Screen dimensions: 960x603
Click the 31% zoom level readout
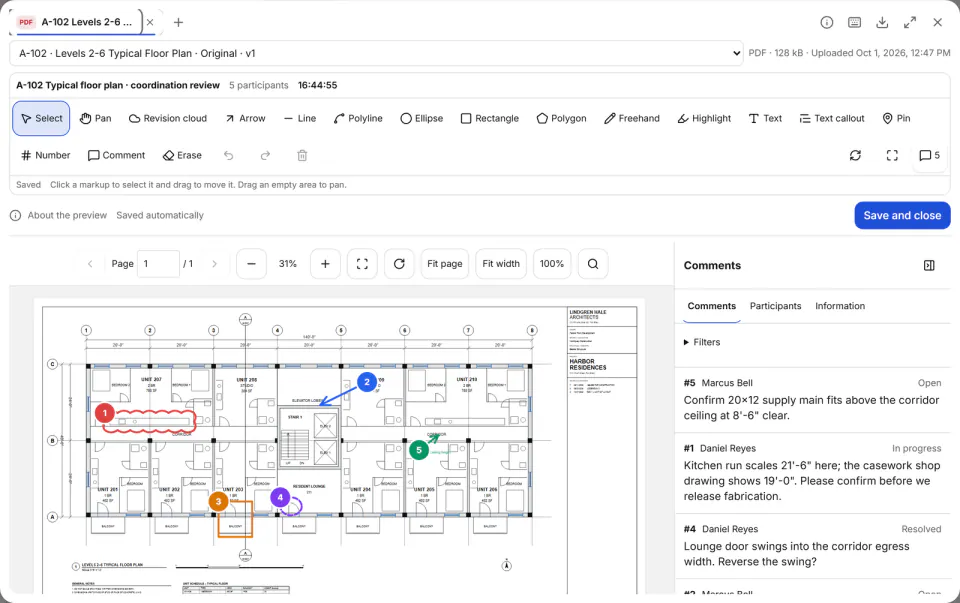pos(288,264)
